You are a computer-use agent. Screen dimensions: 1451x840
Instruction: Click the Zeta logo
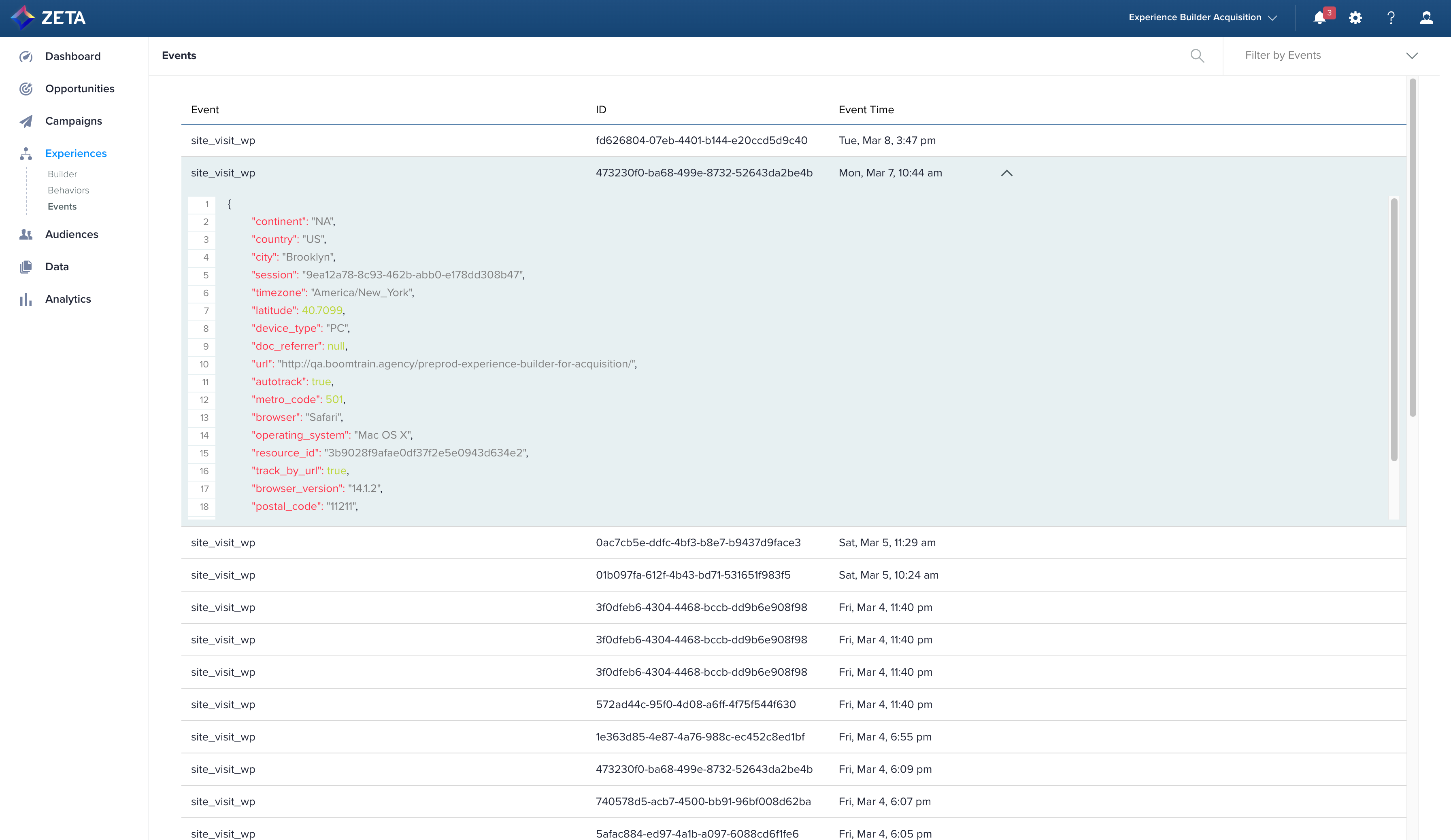click(x=48, y=18)
